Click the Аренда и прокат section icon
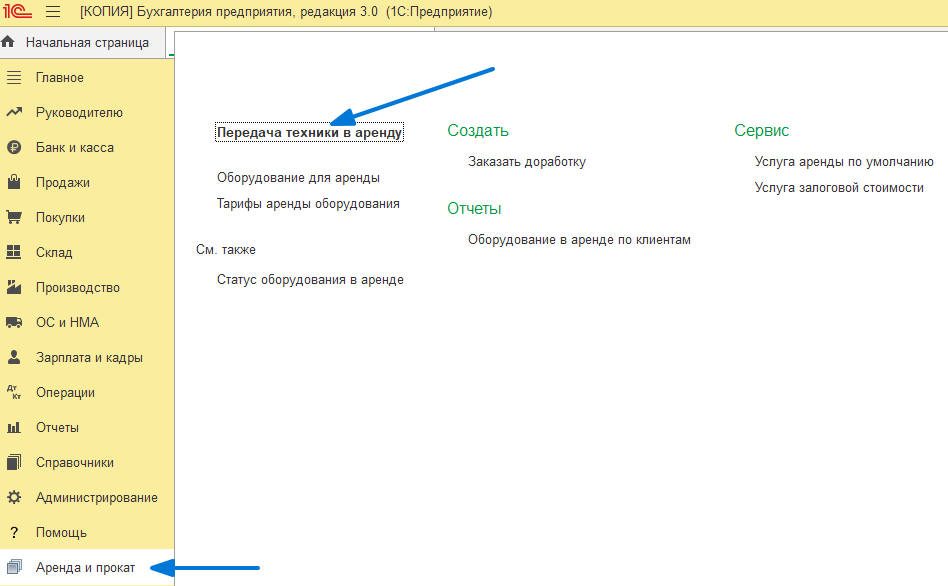 (x=14, y=567)
